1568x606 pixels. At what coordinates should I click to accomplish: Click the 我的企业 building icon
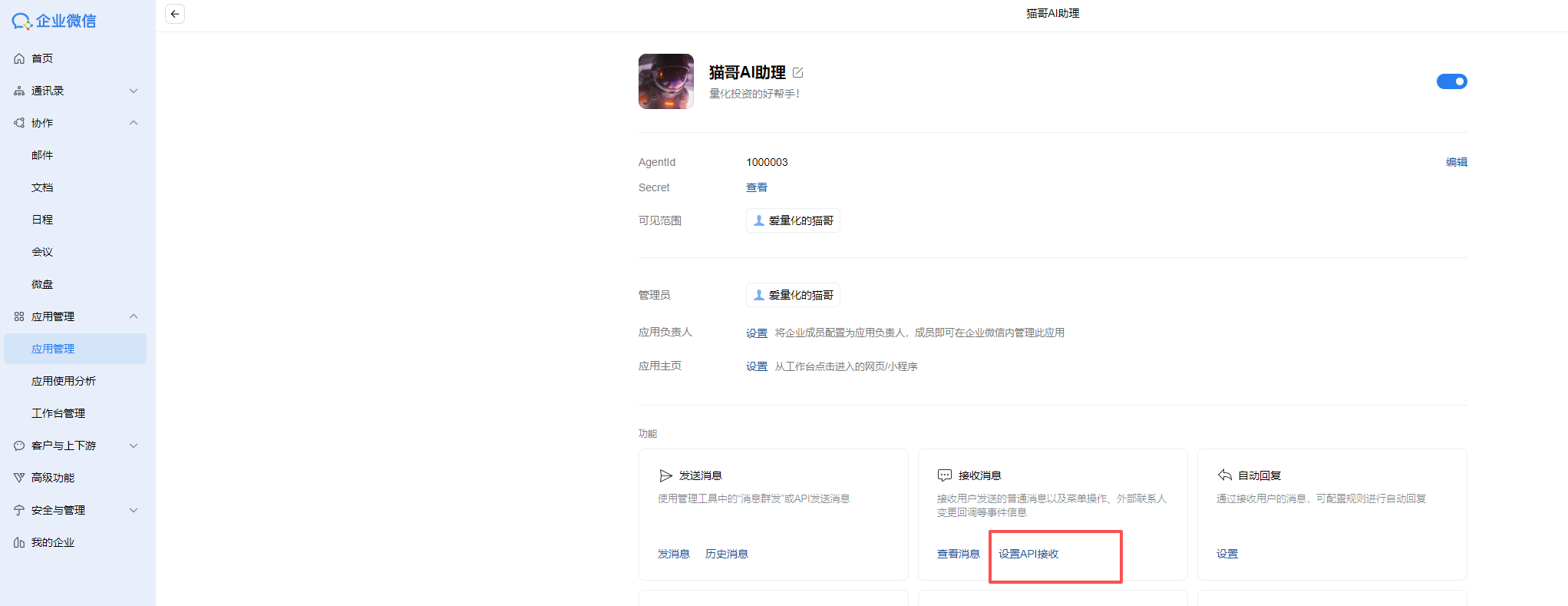click(19, 542)
